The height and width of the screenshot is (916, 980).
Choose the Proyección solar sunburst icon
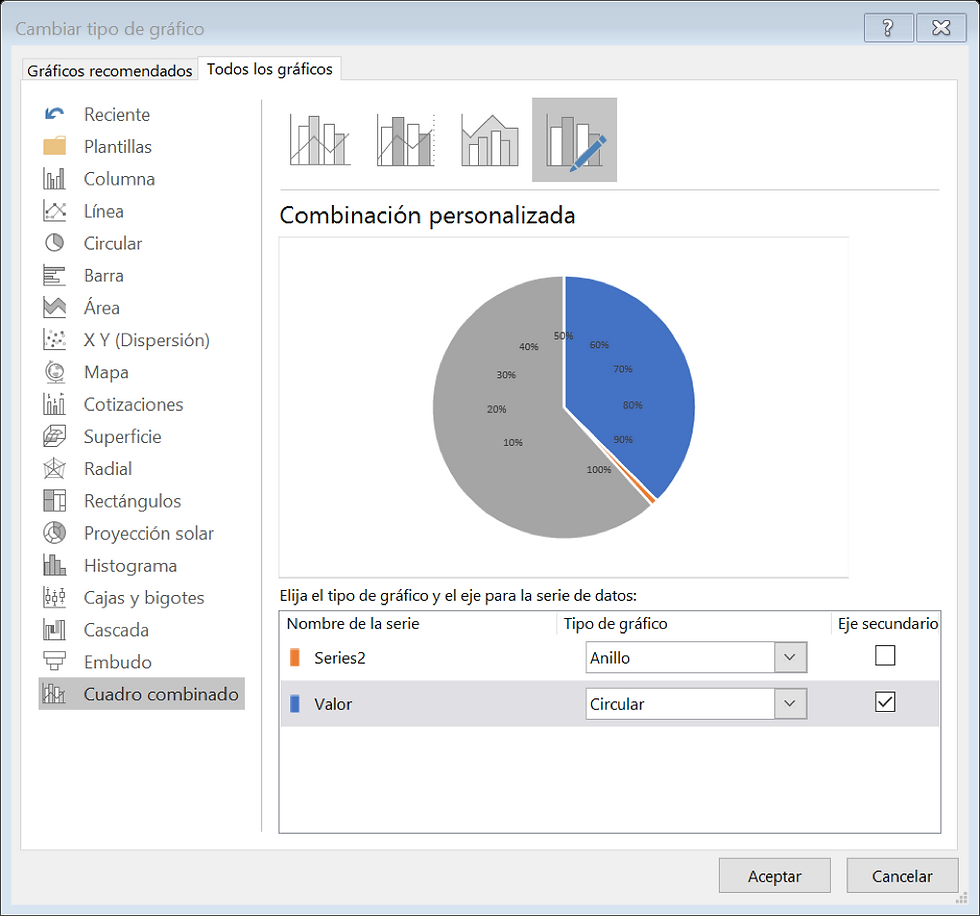coord(54,533)
